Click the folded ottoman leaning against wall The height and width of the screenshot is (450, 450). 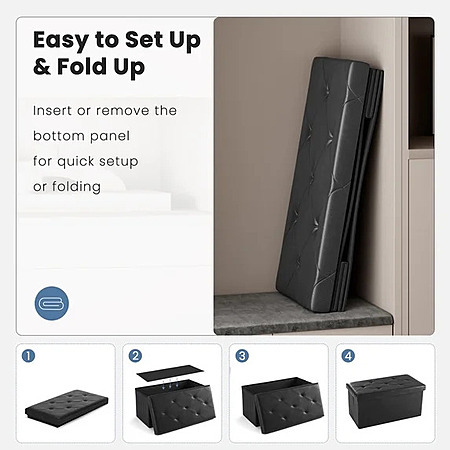pos(330,185)
